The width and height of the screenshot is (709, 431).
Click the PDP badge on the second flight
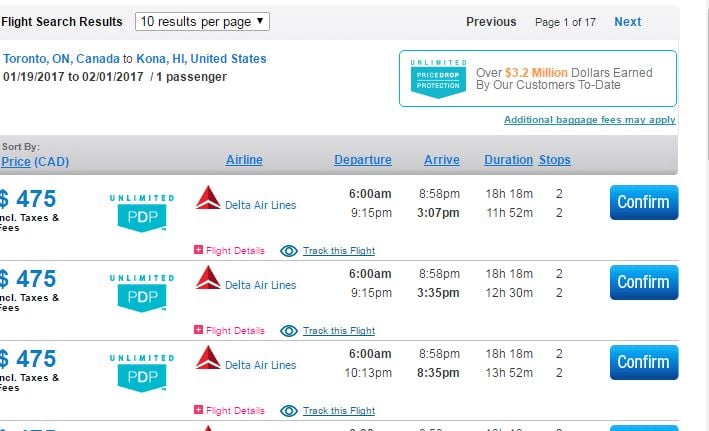point(142,293)
